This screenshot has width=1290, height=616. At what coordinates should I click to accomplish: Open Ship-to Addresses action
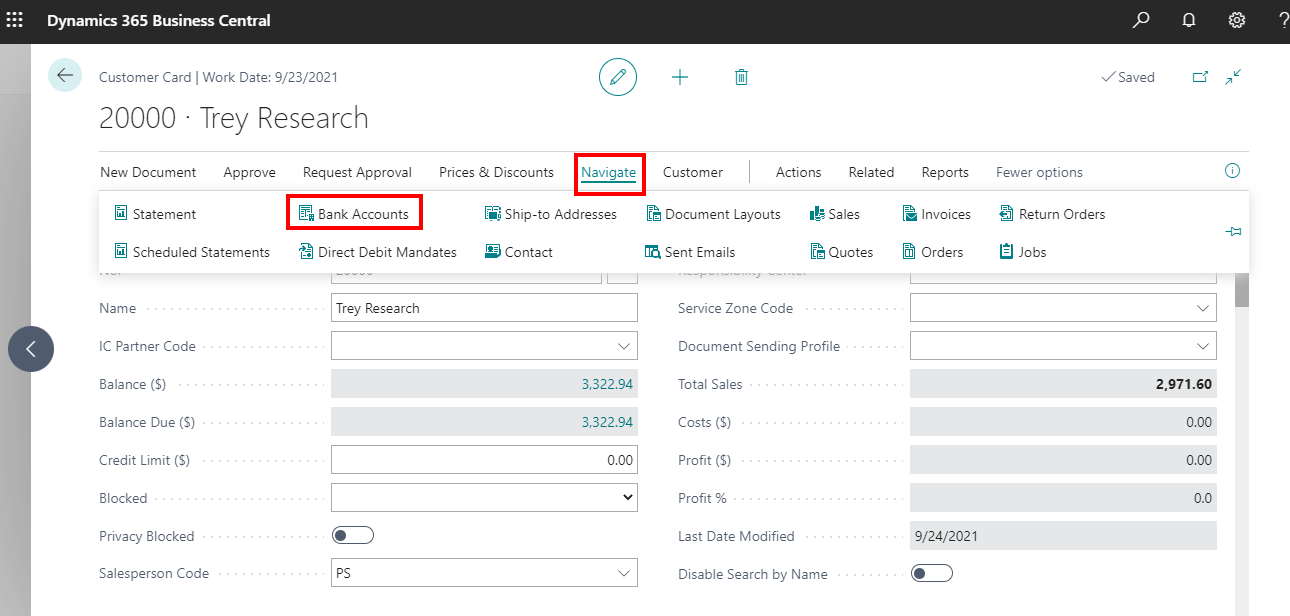coord(551,214)
